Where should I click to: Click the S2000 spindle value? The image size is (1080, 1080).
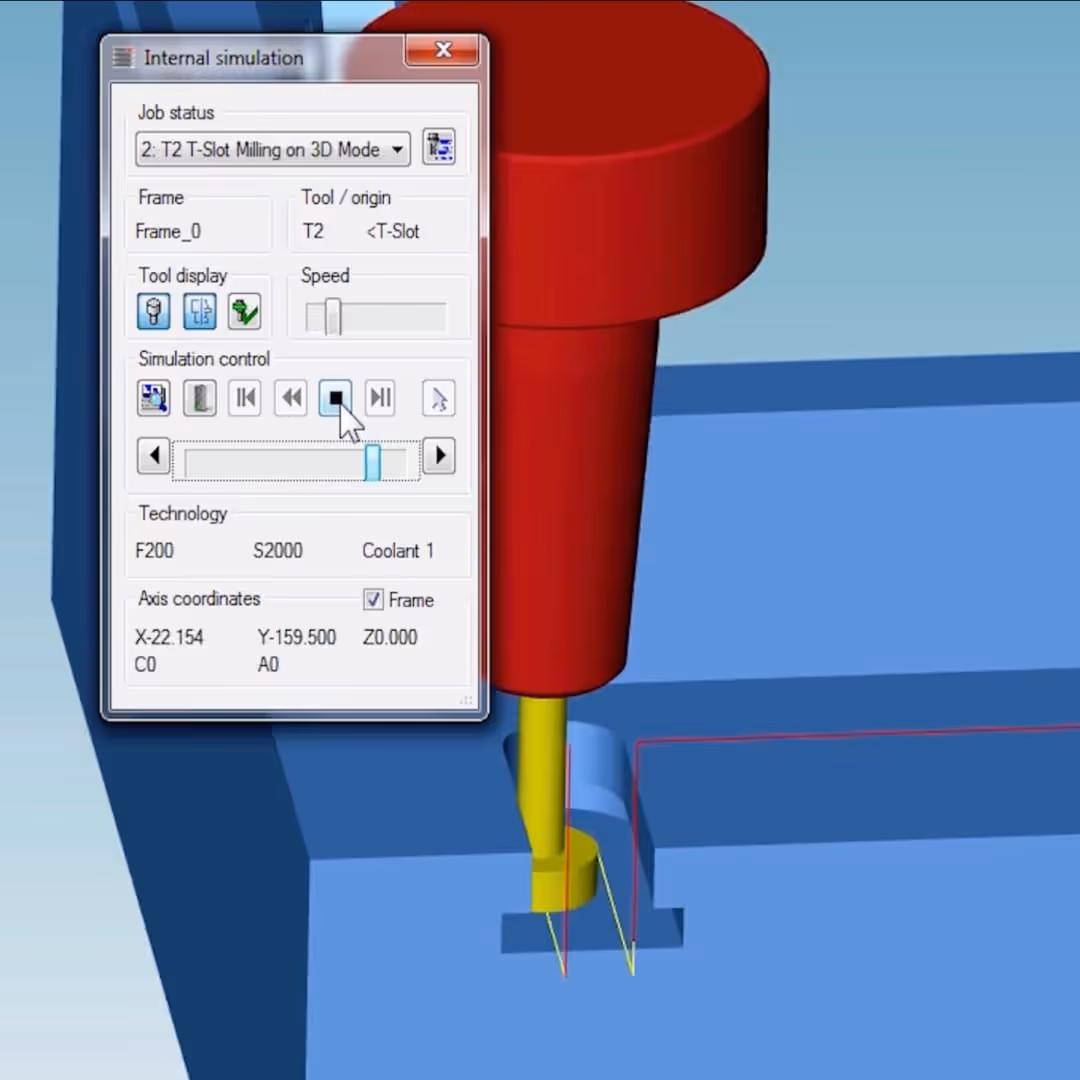[x=278, y=550]
